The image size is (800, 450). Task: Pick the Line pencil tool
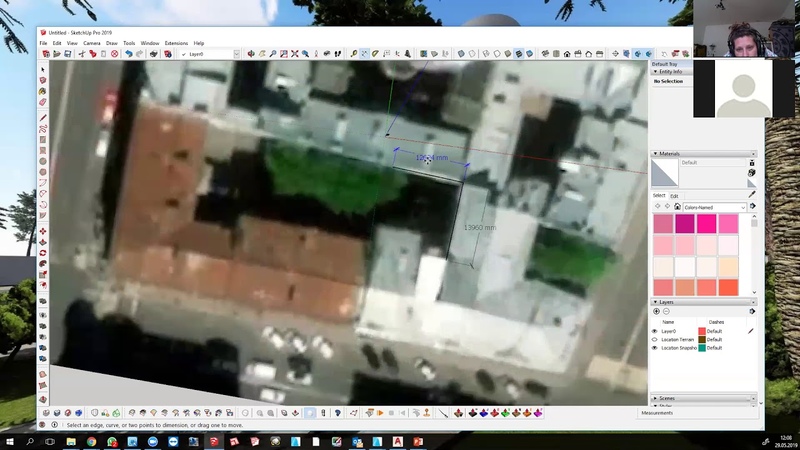click(43, 118)
